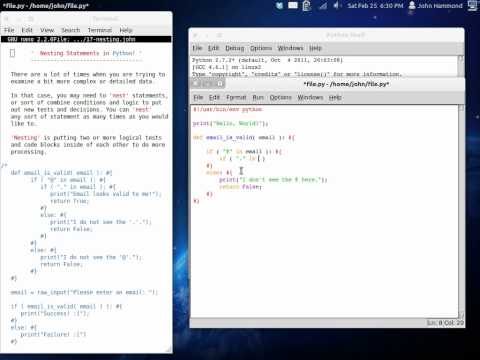Click the Nesting Statements in Python heading
The height and width of the screenshot is (360, 480).
coord(87,53)
